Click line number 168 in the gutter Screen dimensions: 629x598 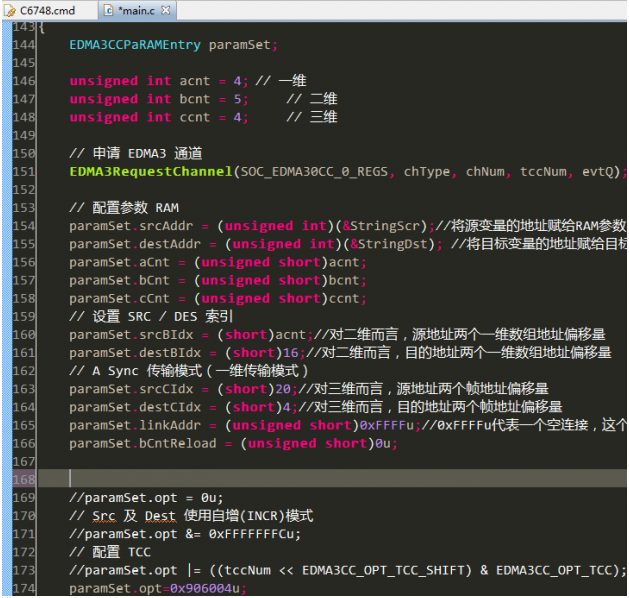[24, 479]
